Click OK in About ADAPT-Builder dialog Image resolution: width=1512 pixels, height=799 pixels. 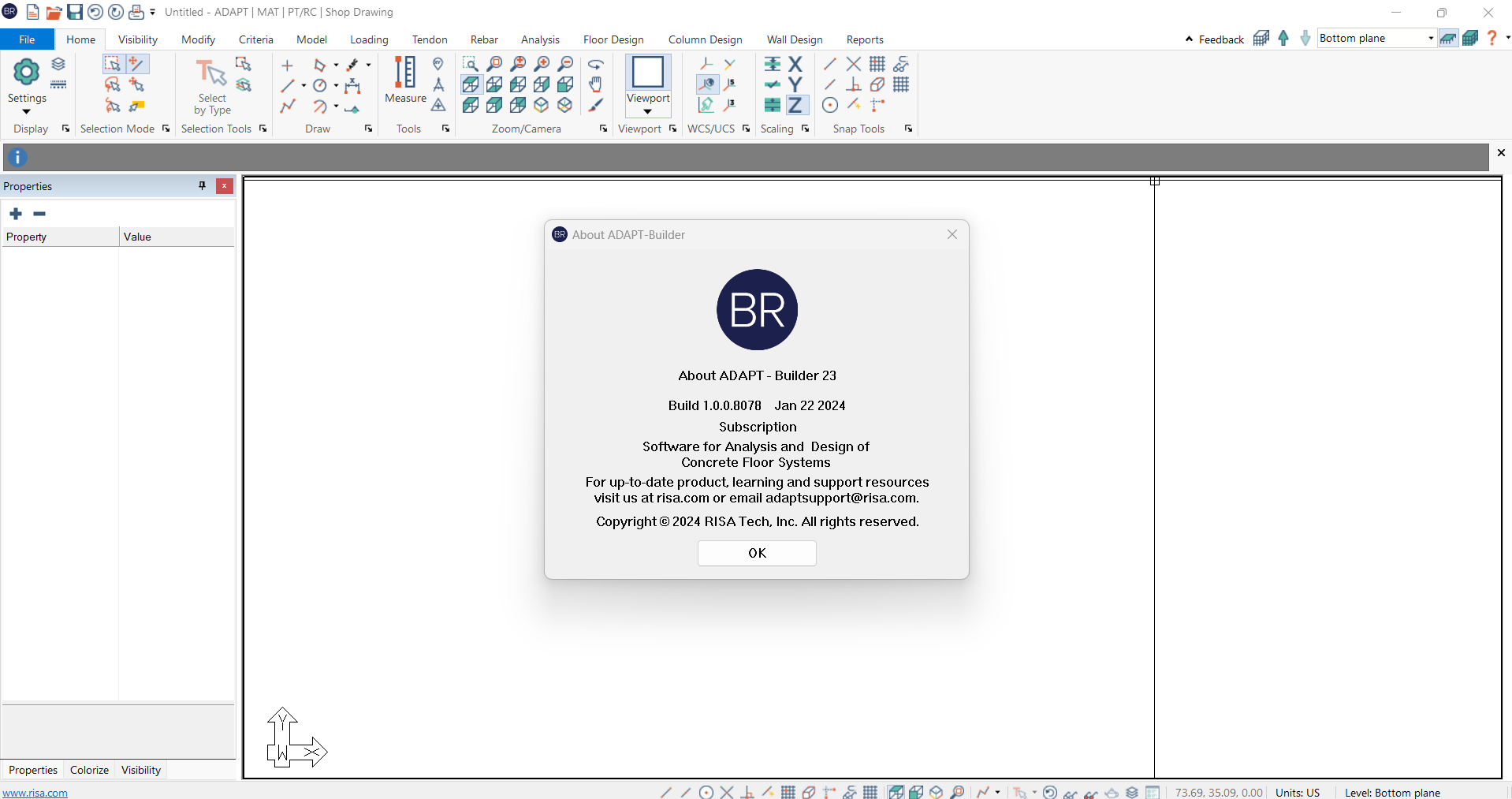(757, 553)
